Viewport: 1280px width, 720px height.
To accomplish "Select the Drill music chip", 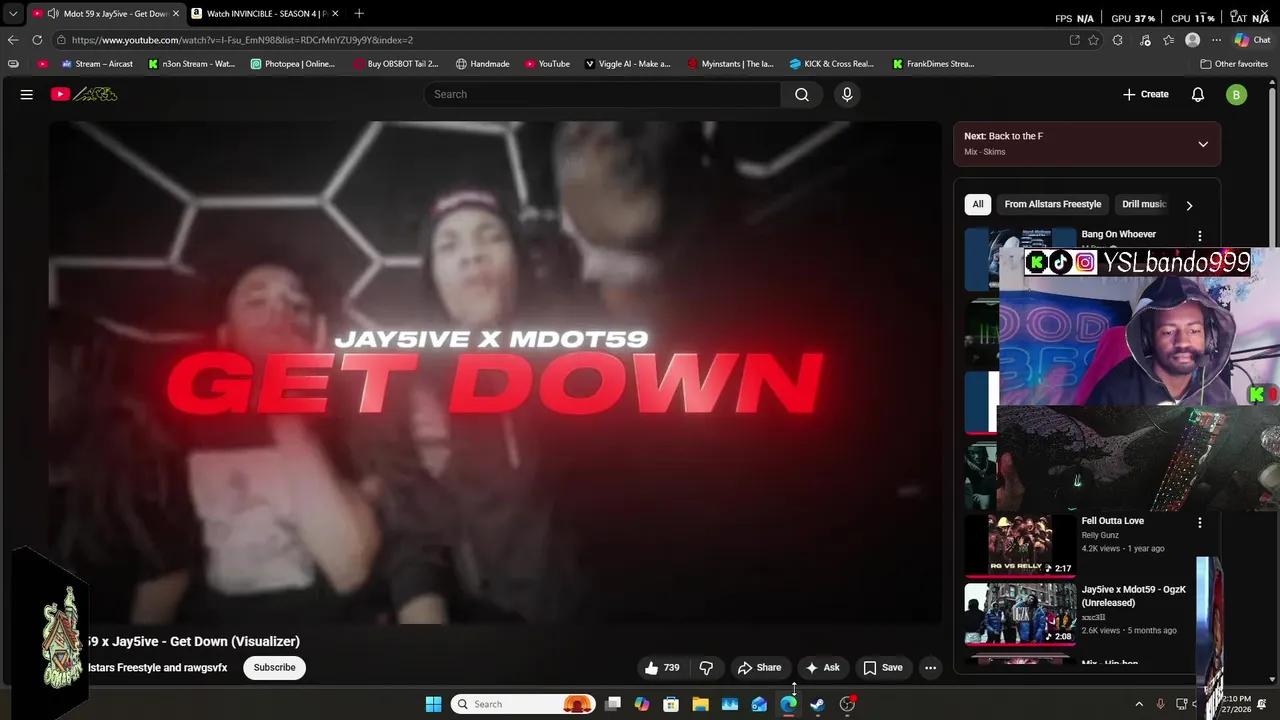I will (x=1144, y=204).
